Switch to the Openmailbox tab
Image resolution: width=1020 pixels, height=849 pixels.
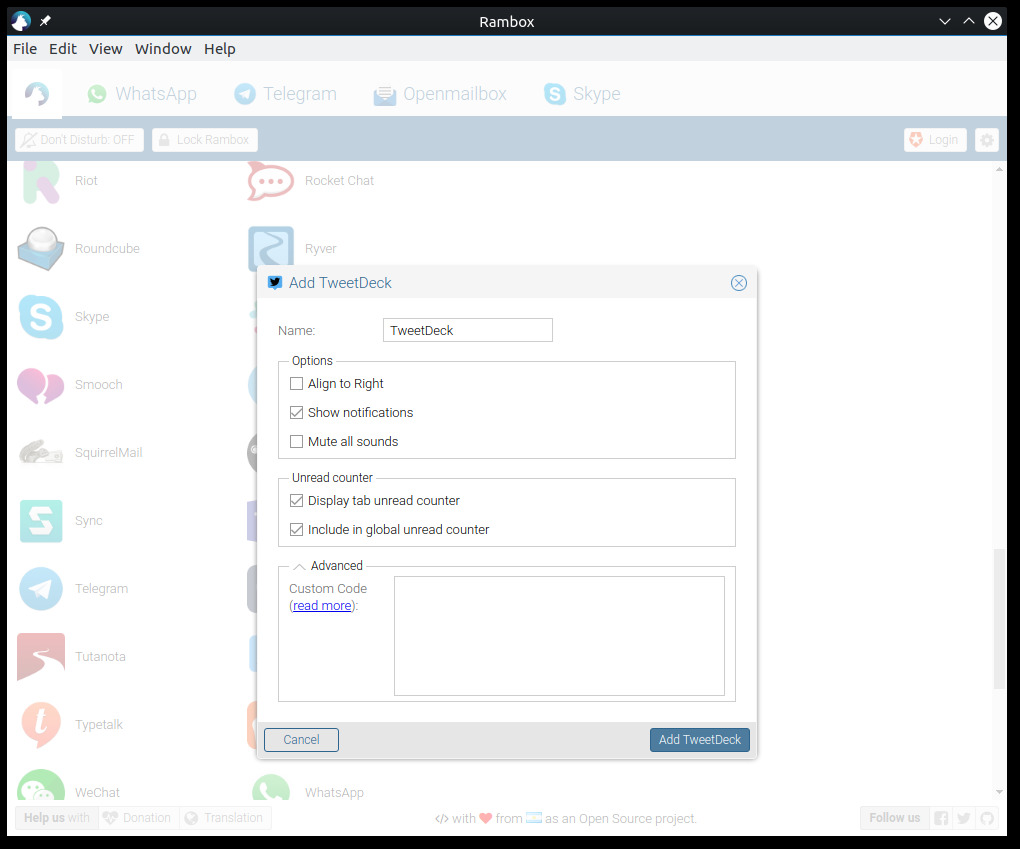(440, 94)
